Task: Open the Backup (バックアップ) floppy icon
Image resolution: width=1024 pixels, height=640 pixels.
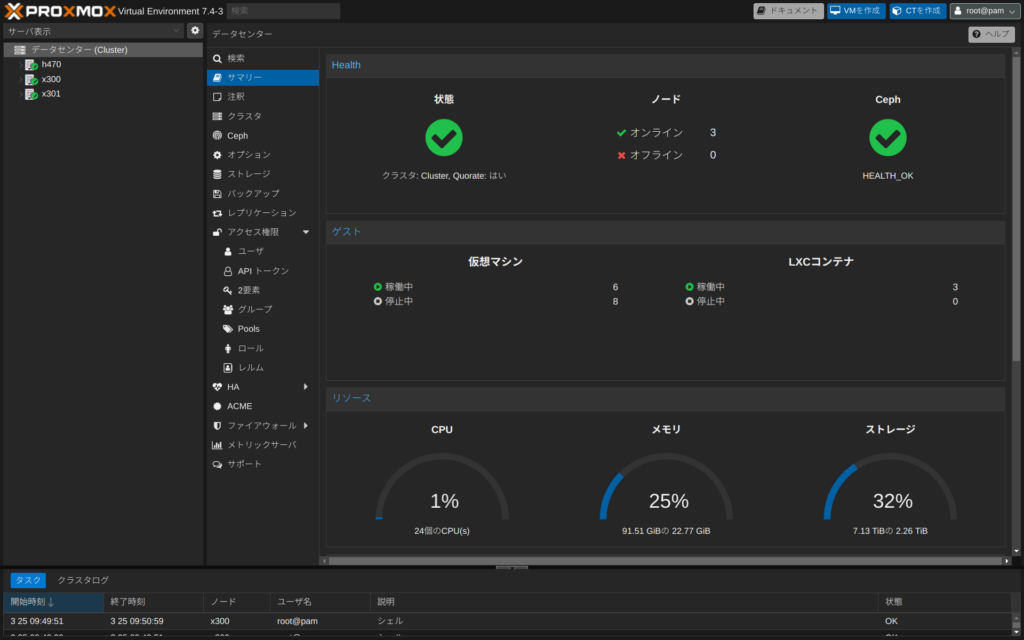Action: (x=218, y=194)
